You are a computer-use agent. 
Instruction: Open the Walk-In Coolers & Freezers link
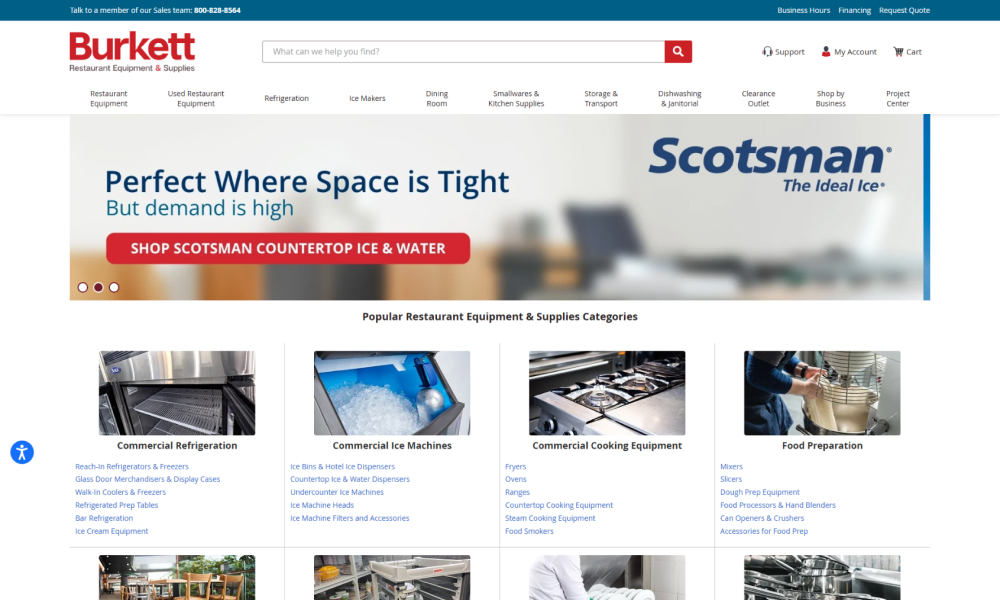(121, 492)
